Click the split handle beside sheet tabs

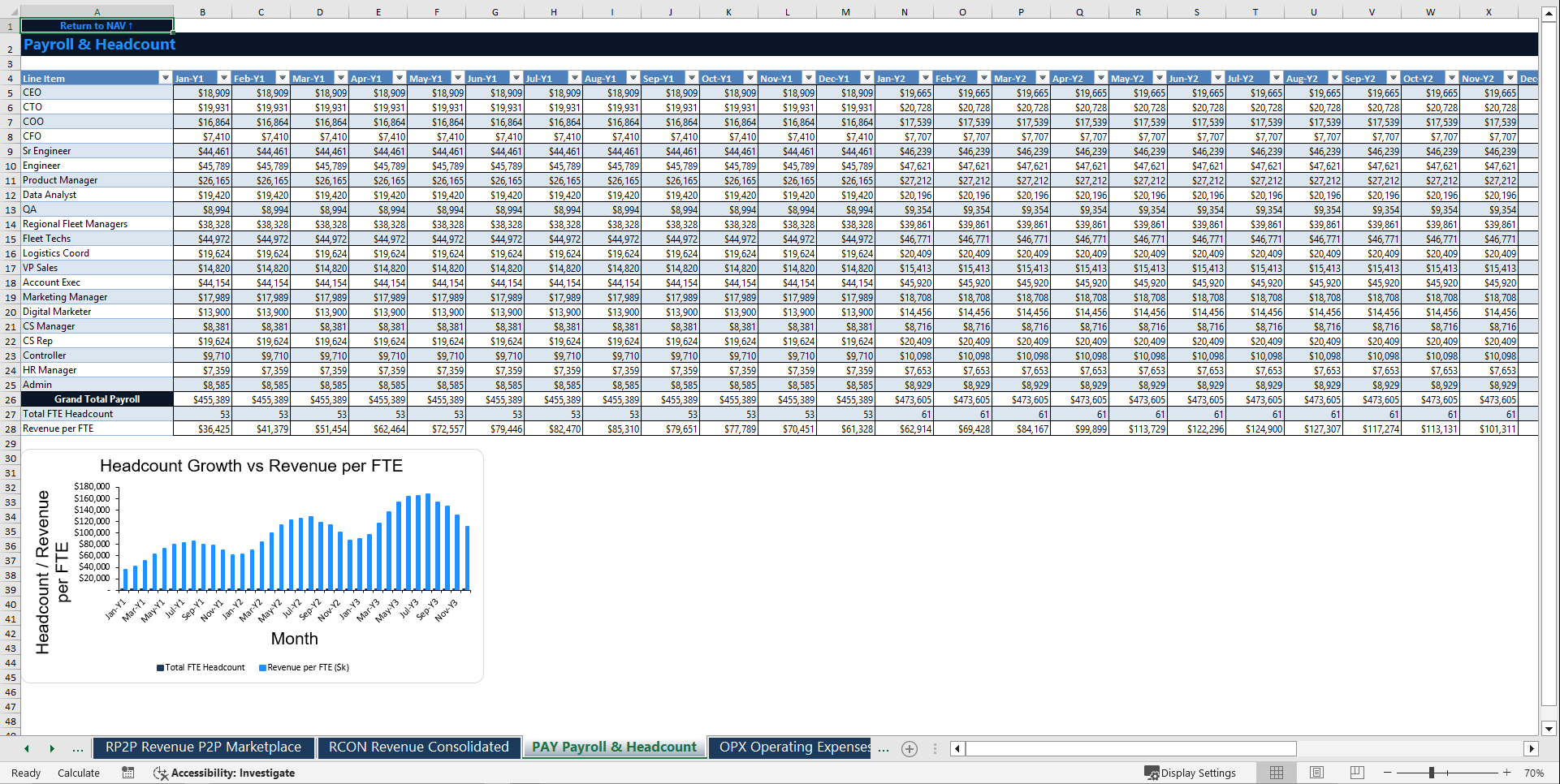pos(935,749)
